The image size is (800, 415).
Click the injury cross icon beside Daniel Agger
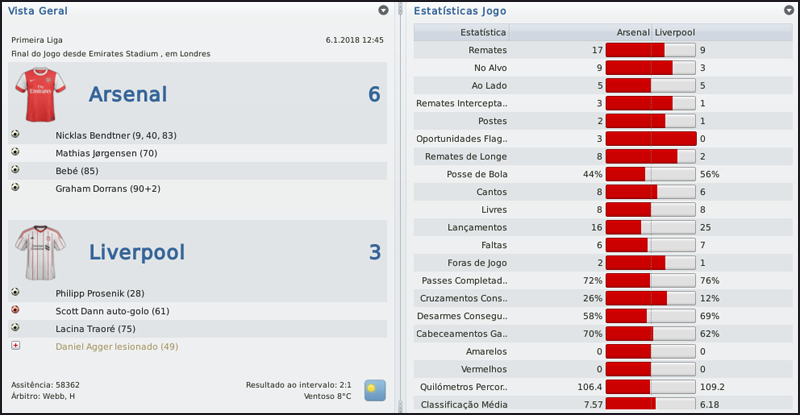pyautogui.click(x=16, y=346)
